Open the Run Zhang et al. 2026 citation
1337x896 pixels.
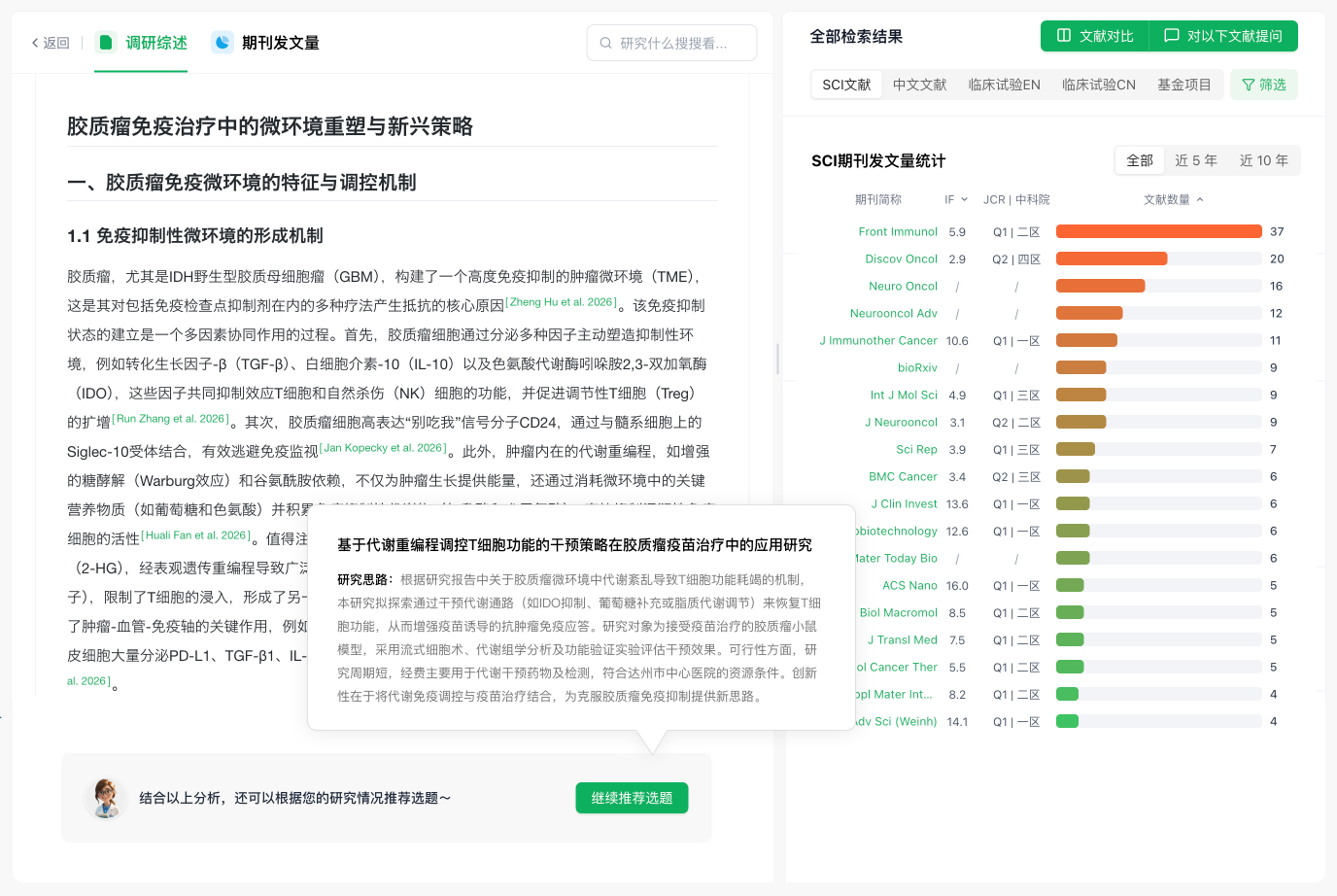coord(171,419)
